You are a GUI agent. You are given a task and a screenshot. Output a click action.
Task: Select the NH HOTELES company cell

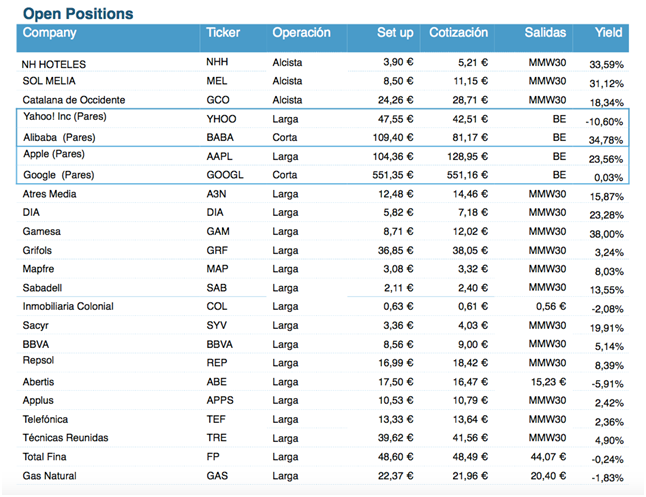pyautogui.click(x=55, y=62)
